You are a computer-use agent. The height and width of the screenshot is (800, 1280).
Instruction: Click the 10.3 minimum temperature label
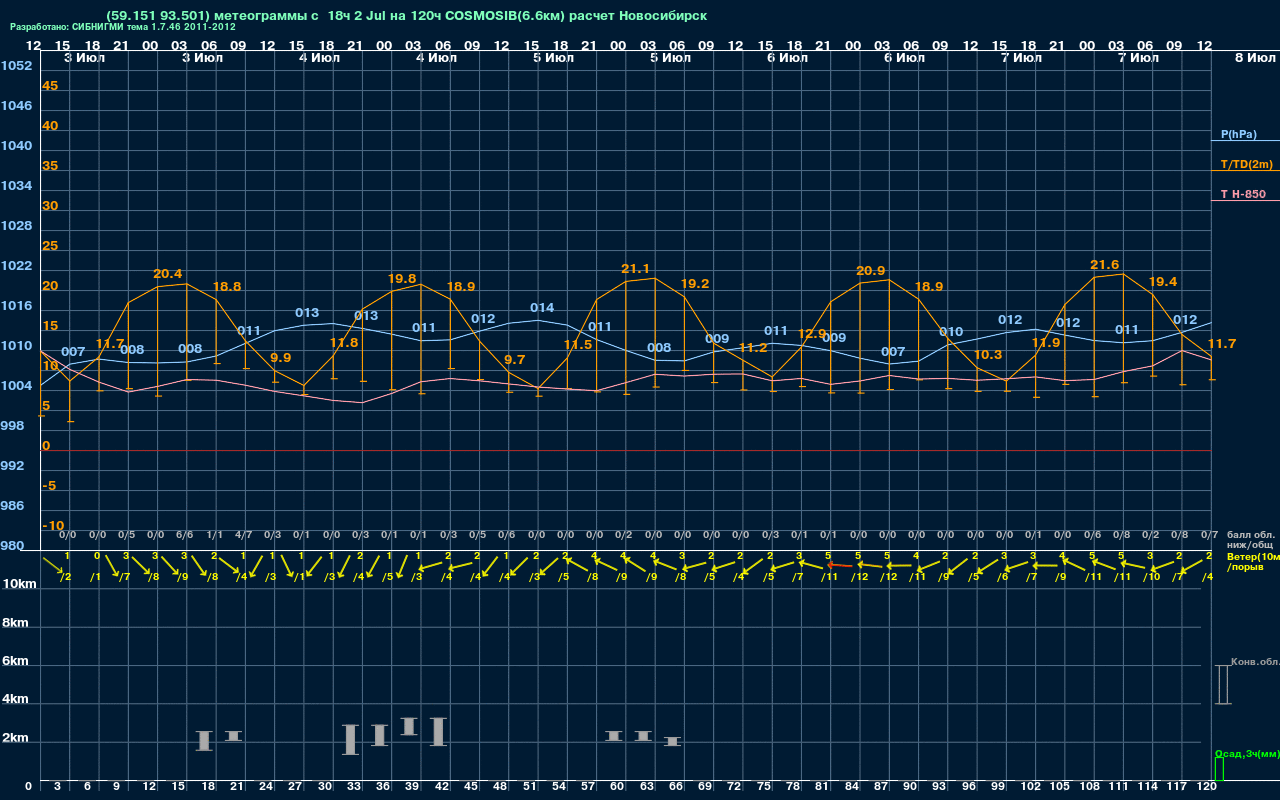click(988, 355)
